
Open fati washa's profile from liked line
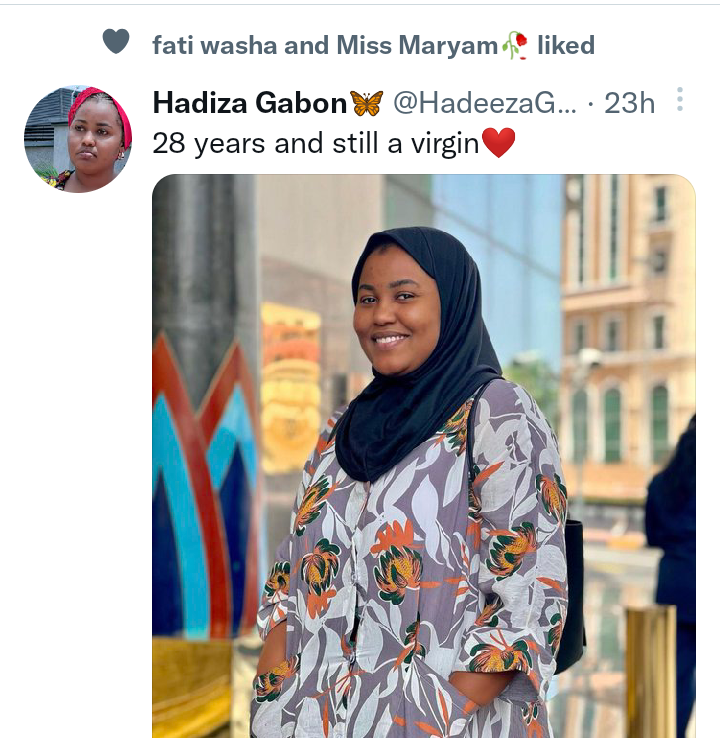pos(215,46)
